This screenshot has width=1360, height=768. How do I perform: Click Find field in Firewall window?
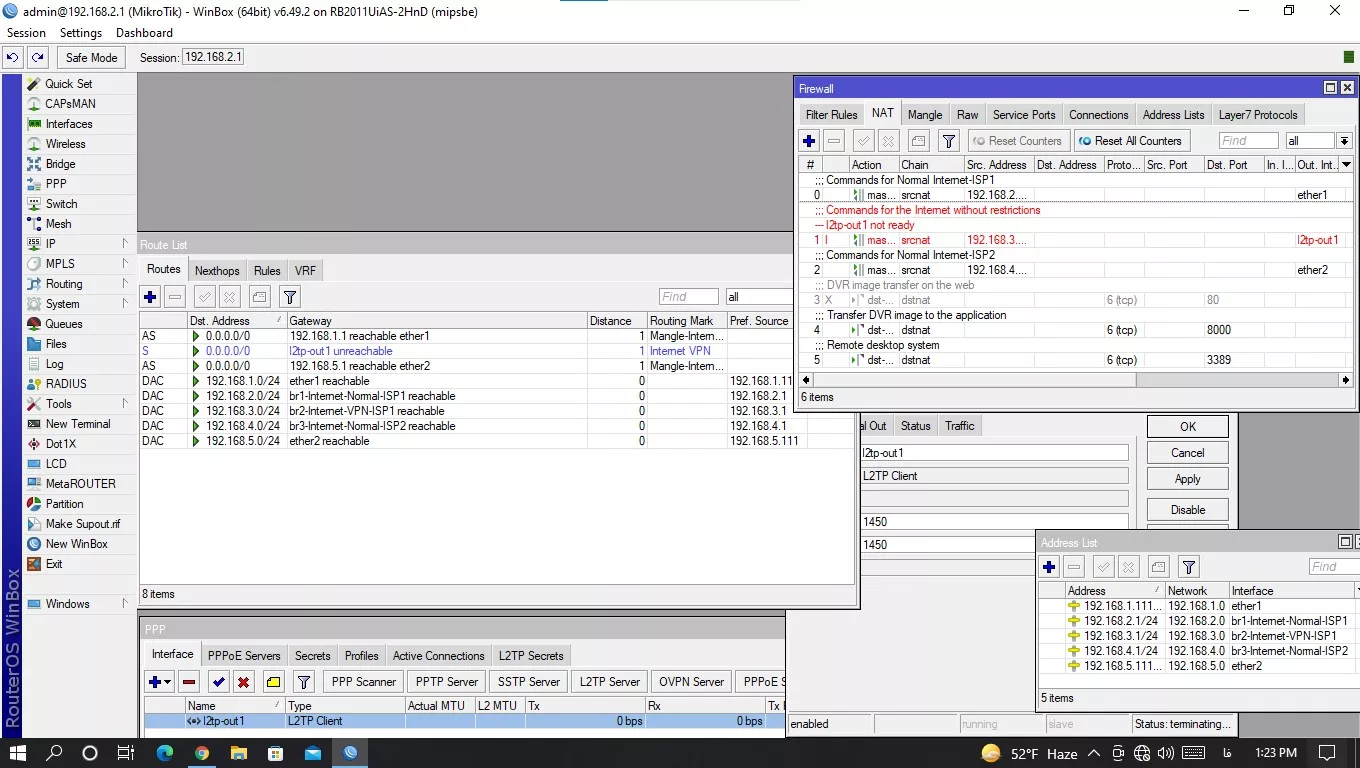tap(1248, 141)
